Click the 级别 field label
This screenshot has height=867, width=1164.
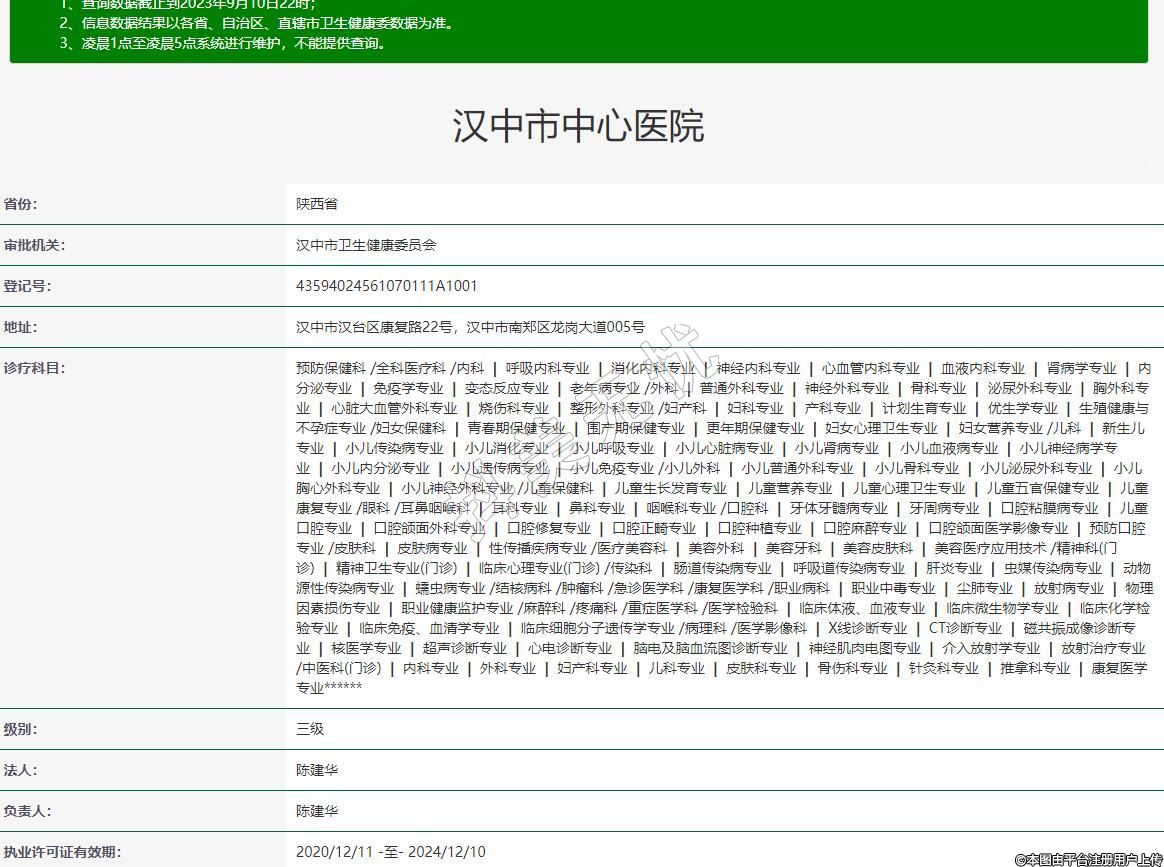(x=20, y=729)
